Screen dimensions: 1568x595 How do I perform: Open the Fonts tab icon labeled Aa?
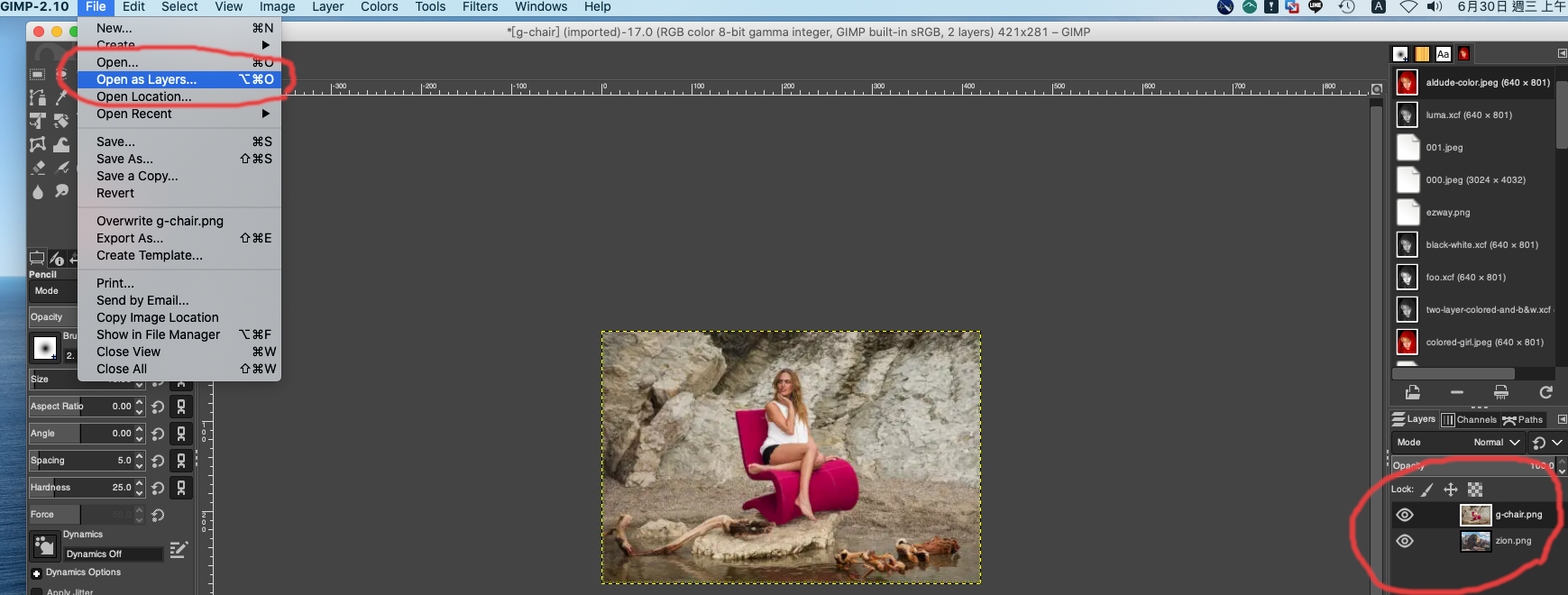(x=1443, y=54)
